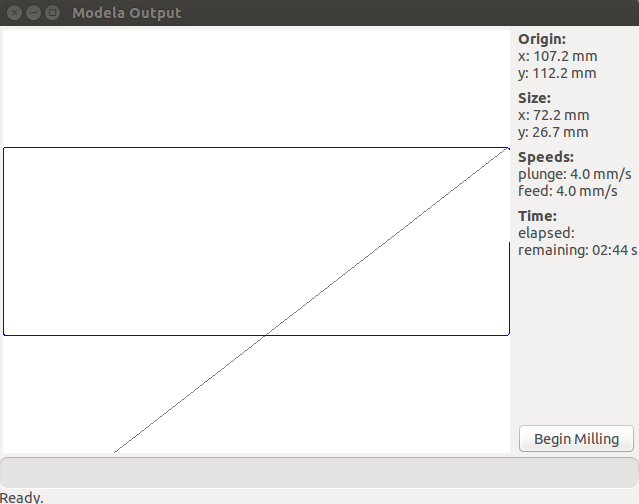Screen dimensions: 639x504
Task: Click the origin y 112.2 mm value
Action: click(557, 73)
